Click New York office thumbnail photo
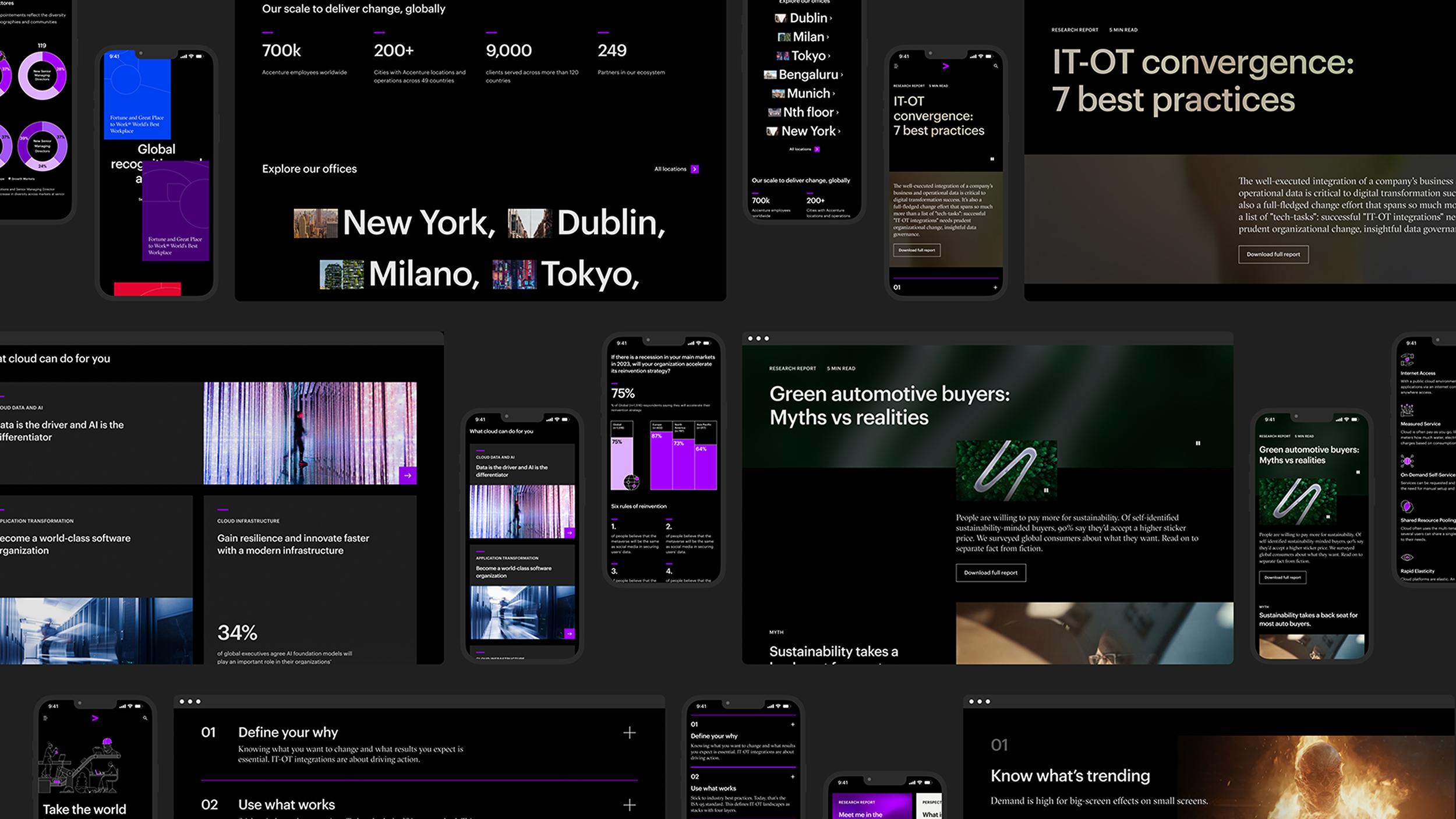This screenshot has height=819, width=1456. (315, 224)
